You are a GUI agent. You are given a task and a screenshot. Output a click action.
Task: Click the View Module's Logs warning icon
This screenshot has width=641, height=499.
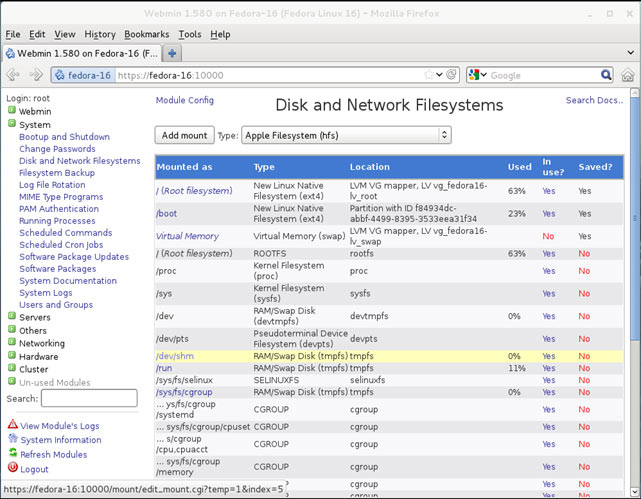click(x=13, y=424)
